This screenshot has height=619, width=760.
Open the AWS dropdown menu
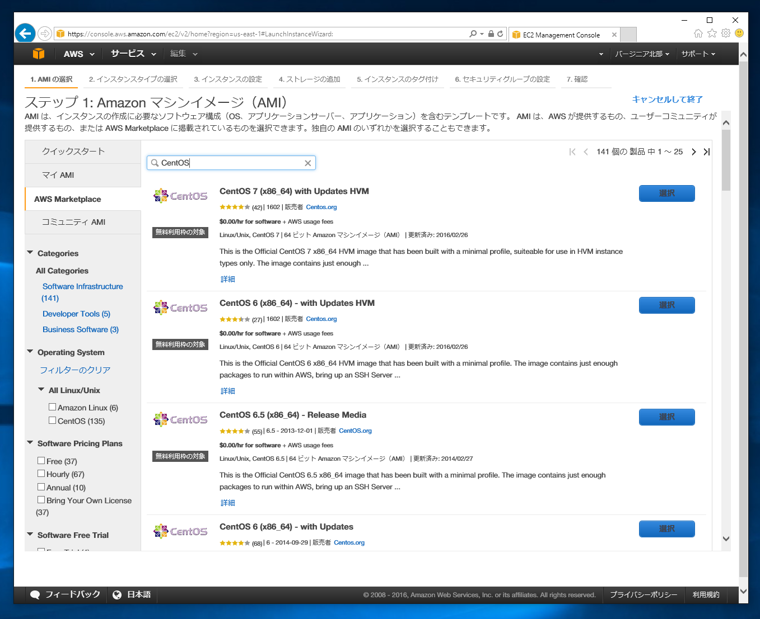[x=79, y=54]
